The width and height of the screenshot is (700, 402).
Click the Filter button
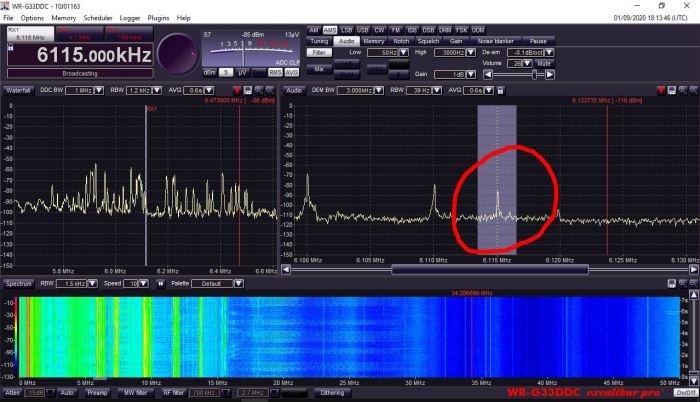click(x=318, y=51)
